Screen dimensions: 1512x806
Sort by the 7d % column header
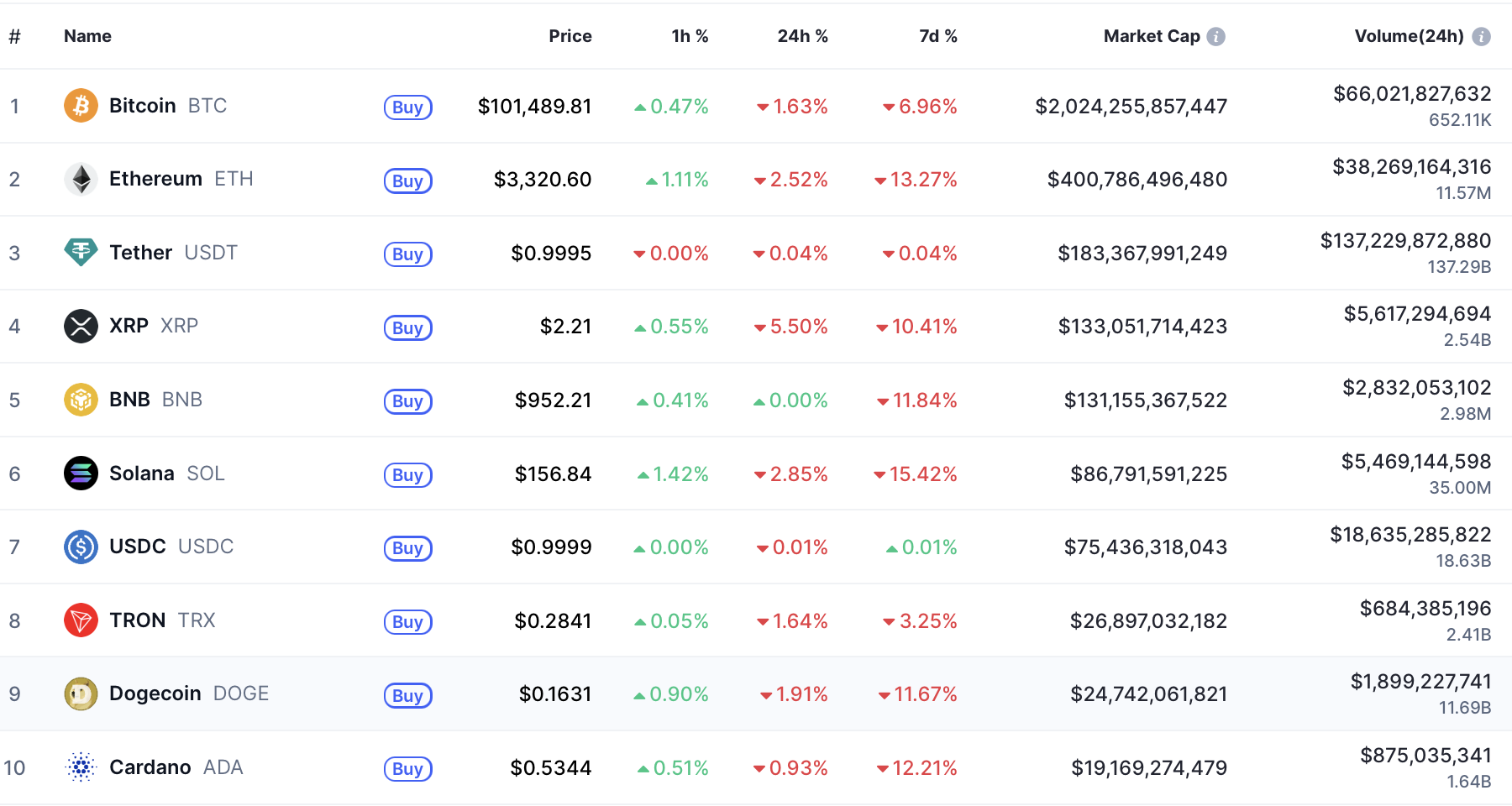[937, 36]
